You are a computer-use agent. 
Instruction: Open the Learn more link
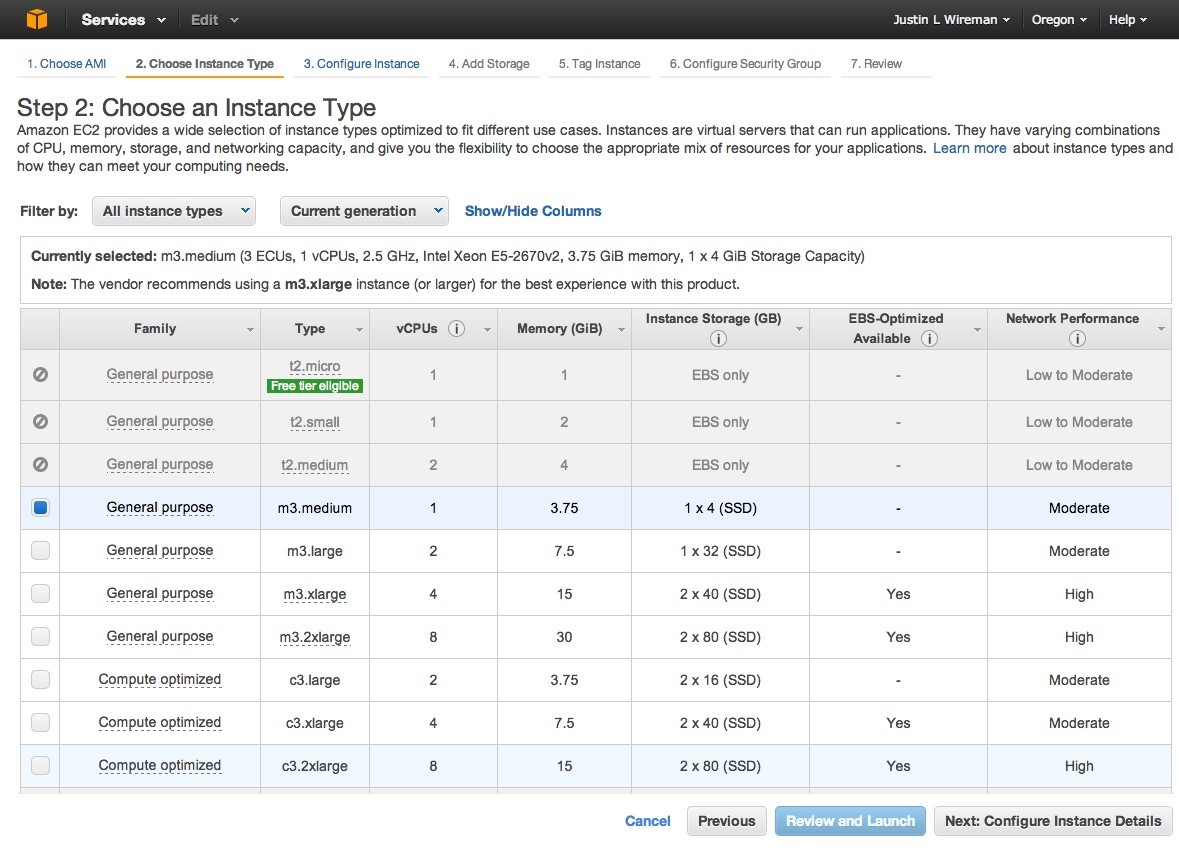(969, 148)
